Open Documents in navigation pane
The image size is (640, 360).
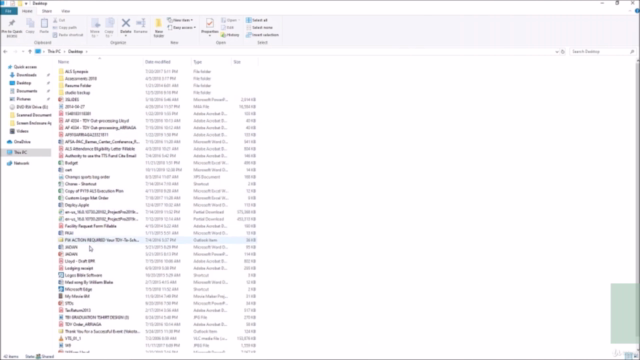click(x=27, y=91)
